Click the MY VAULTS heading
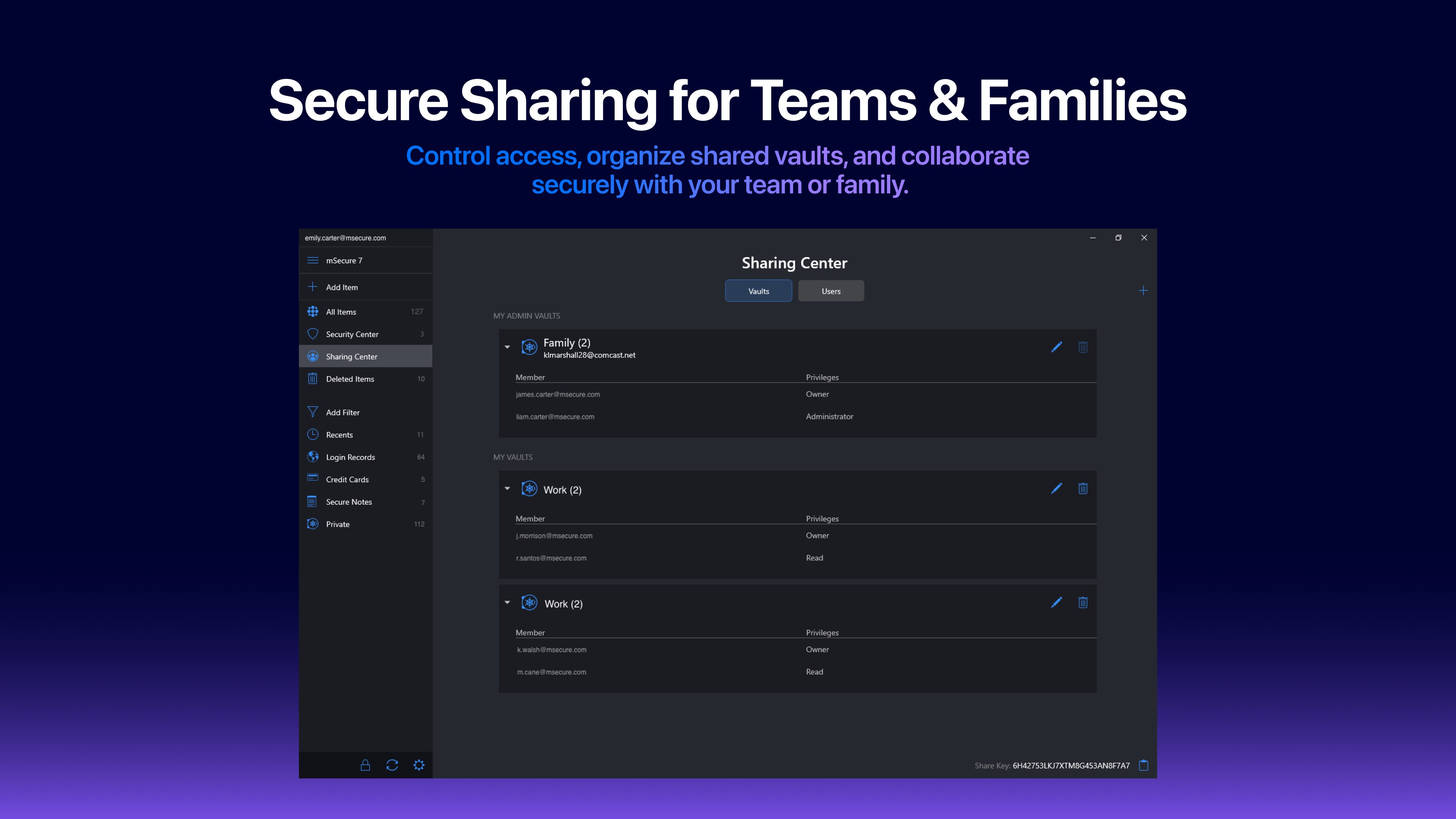 [513, 457]
